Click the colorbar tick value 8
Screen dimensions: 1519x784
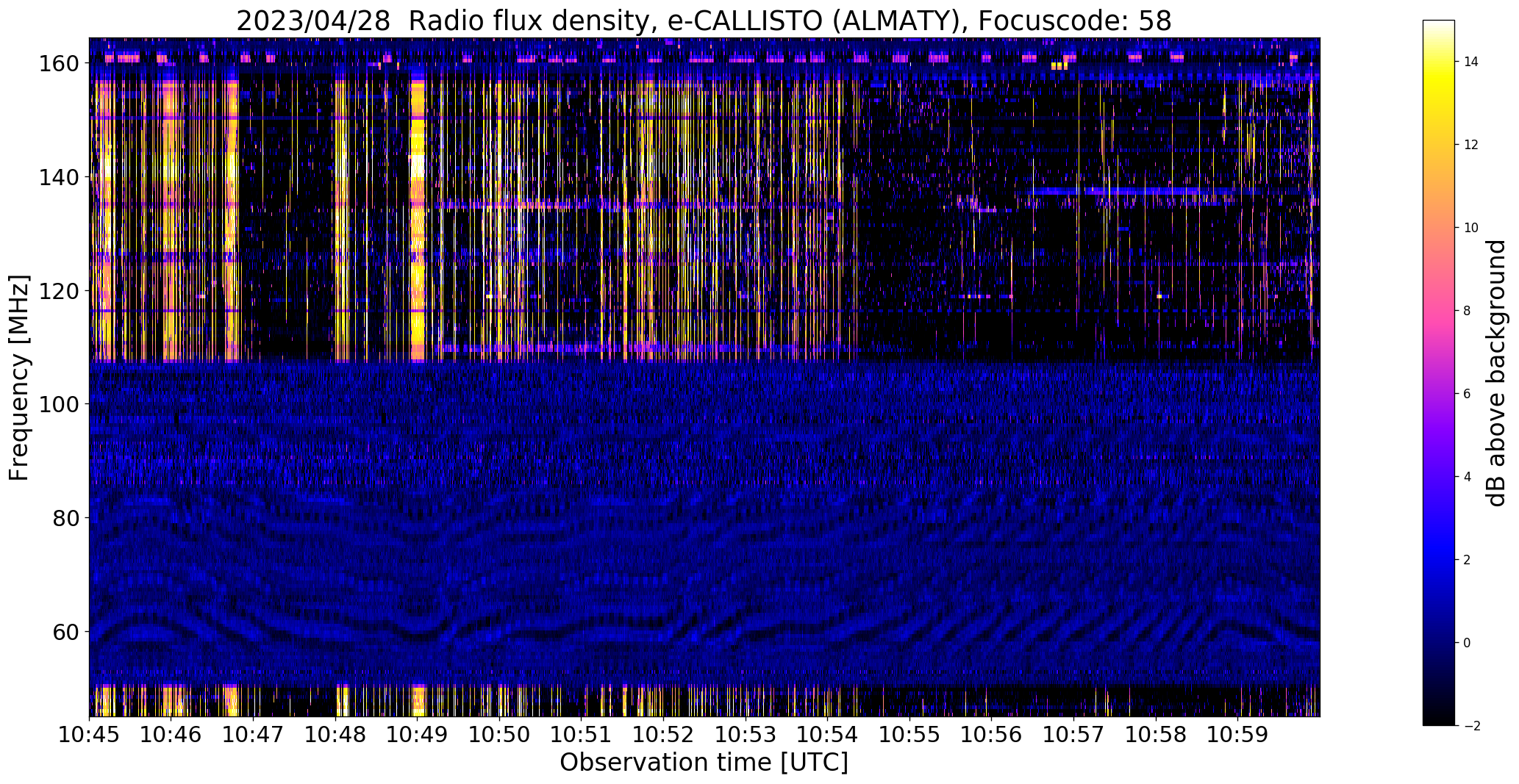click(x=1468, y=311)
